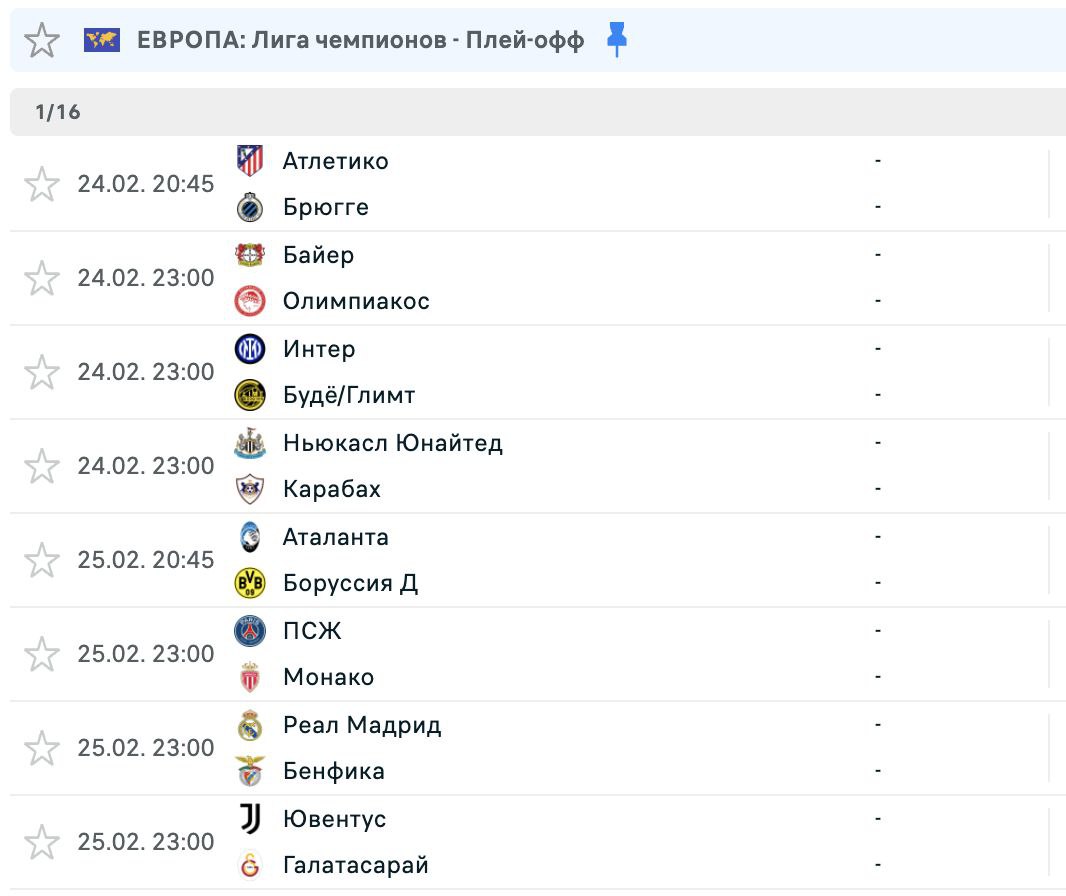The width and height of the screenshot is (1066, 896).
Task: Click the Bayer Leverkusen club logo
Action: [250, 255]
